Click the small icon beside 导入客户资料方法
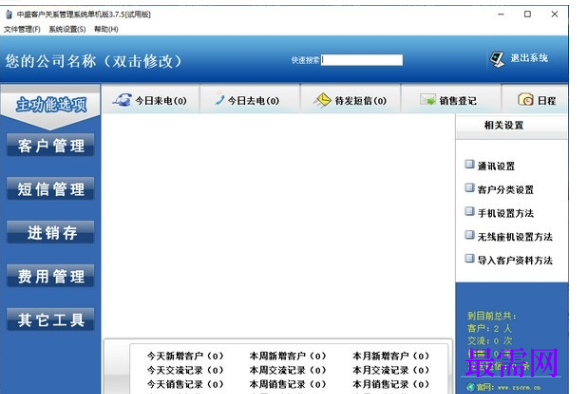The width and height of the screenshot is (577, 394). [x=469, y=258]
